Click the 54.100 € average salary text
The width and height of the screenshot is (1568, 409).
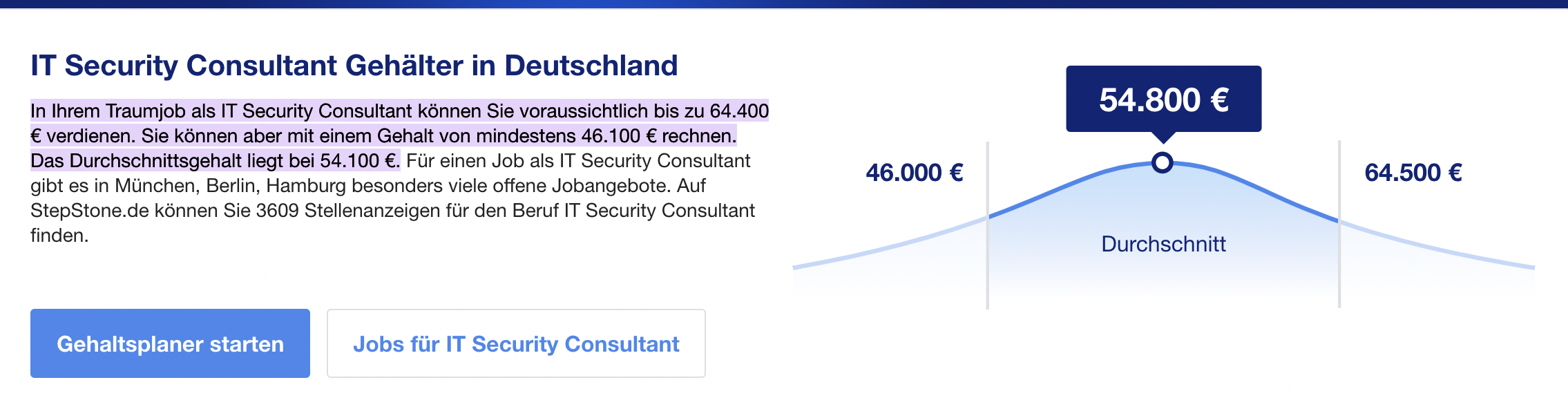359,161
